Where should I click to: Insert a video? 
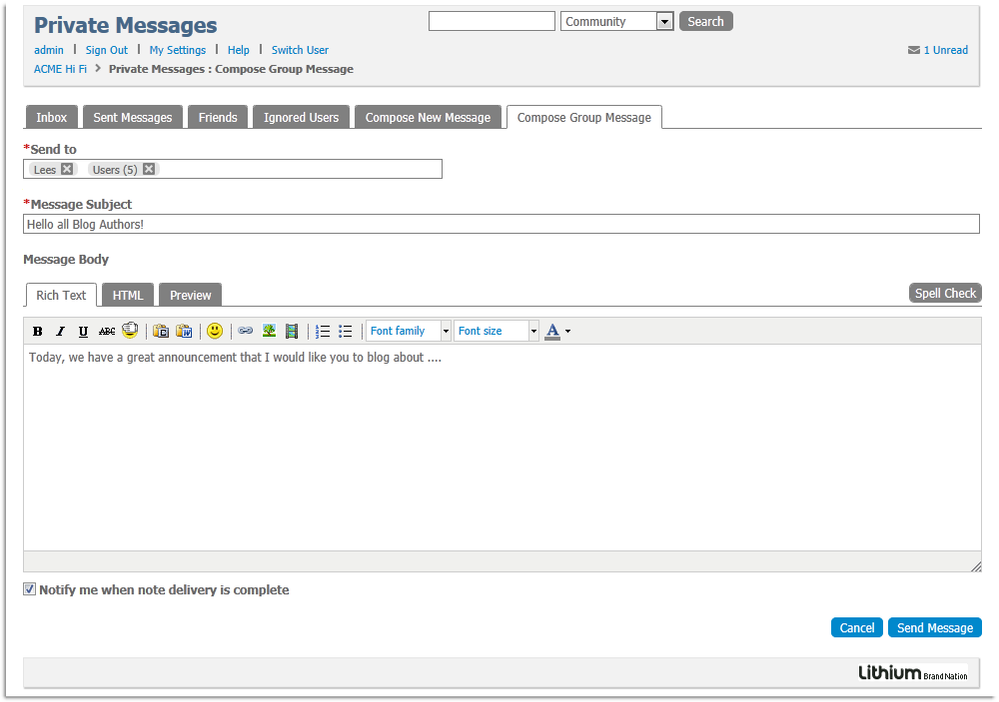click(292, 331)
